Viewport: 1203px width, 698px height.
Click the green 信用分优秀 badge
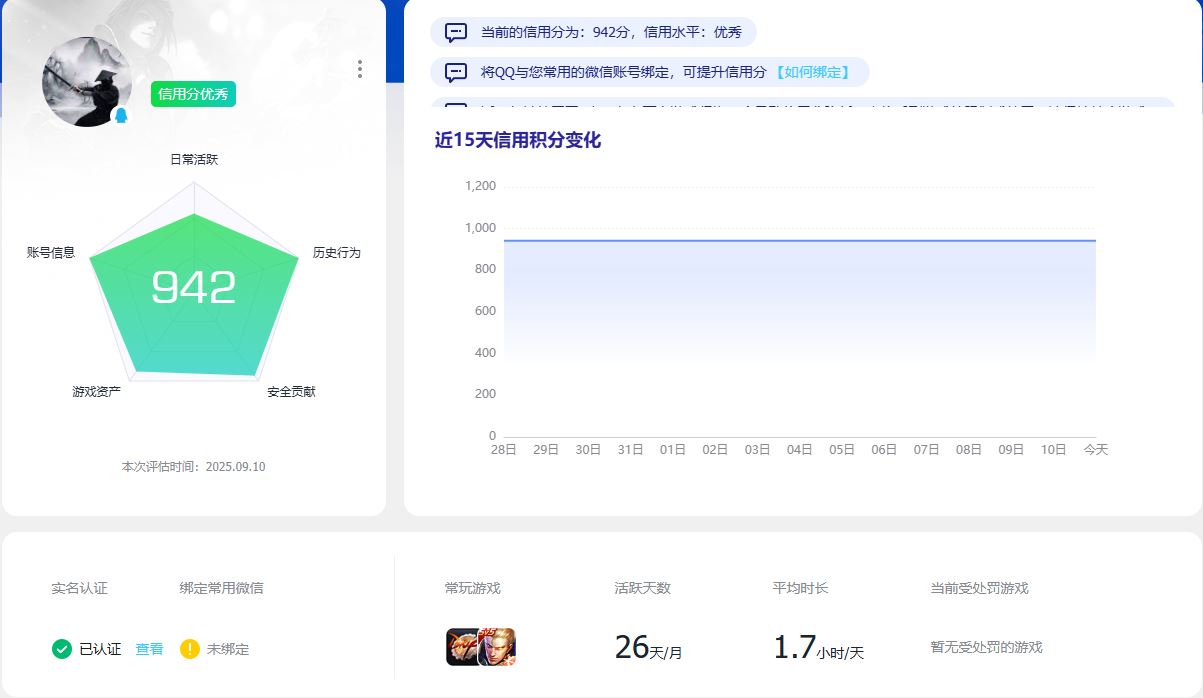click(194, 94)
